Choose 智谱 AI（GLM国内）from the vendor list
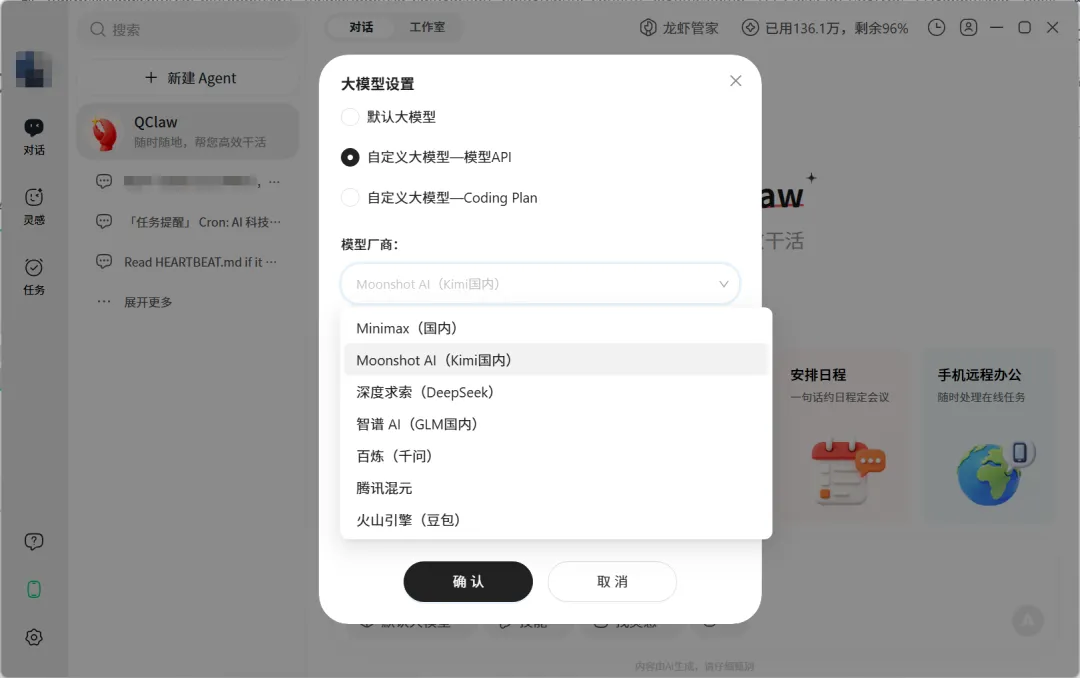This screenshot has width=1080, height=678. (x=556, y=424)
